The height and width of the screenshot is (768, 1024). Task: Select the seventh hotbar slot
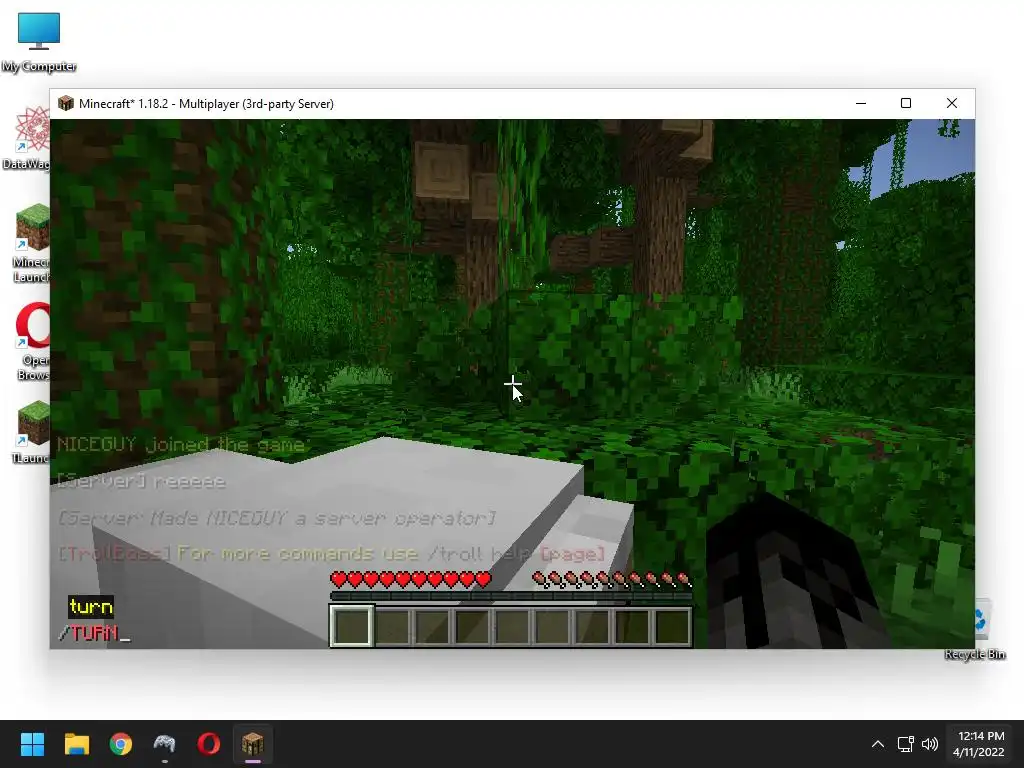point(592,626)
